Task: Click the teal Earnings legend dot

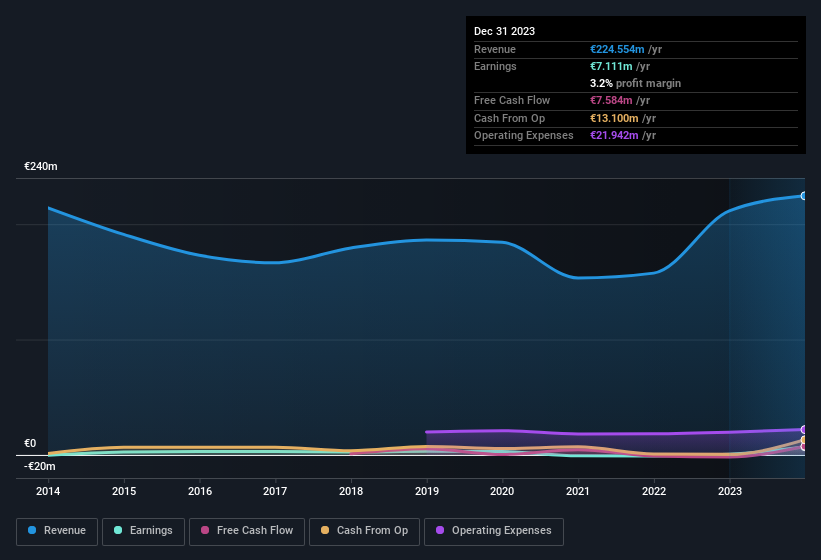Action: pyautogui.click(x=118, y=530)
